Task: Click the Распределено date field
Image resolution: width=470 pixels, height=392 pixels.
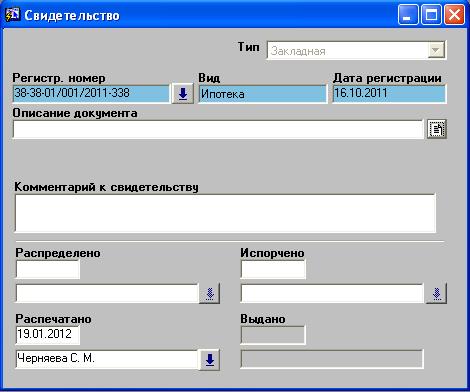Action: (x=48, y=269)
